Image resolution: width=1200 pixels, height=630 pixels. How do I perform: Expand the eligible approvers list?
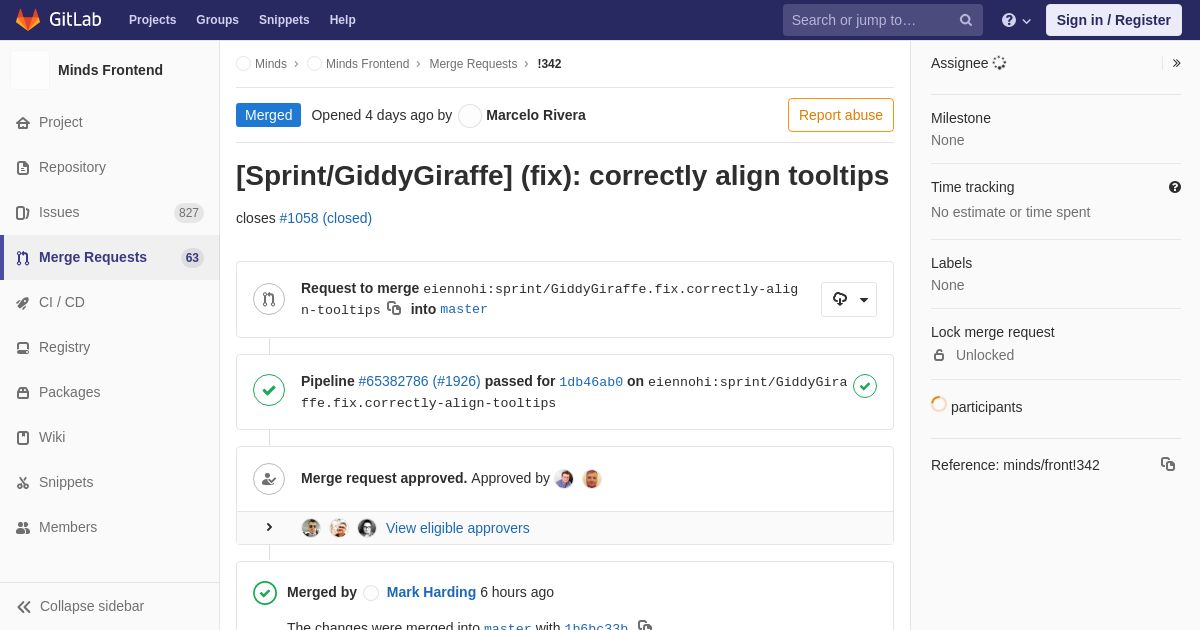pyautogui.click(x=269, y=528)
